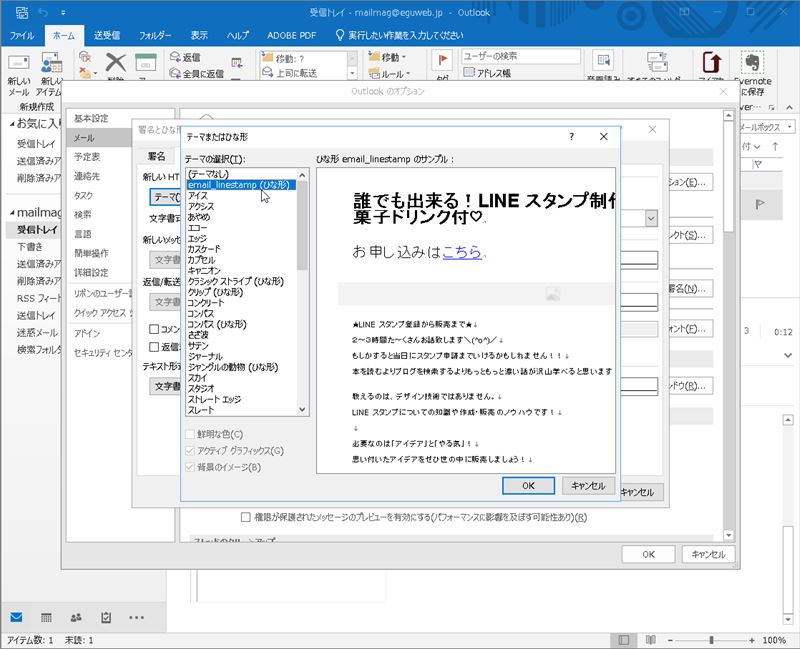The height and width of the screenshot is (649, 800).
Task: Select the Send/Receive ribbon tab
Action: (107, 35)
